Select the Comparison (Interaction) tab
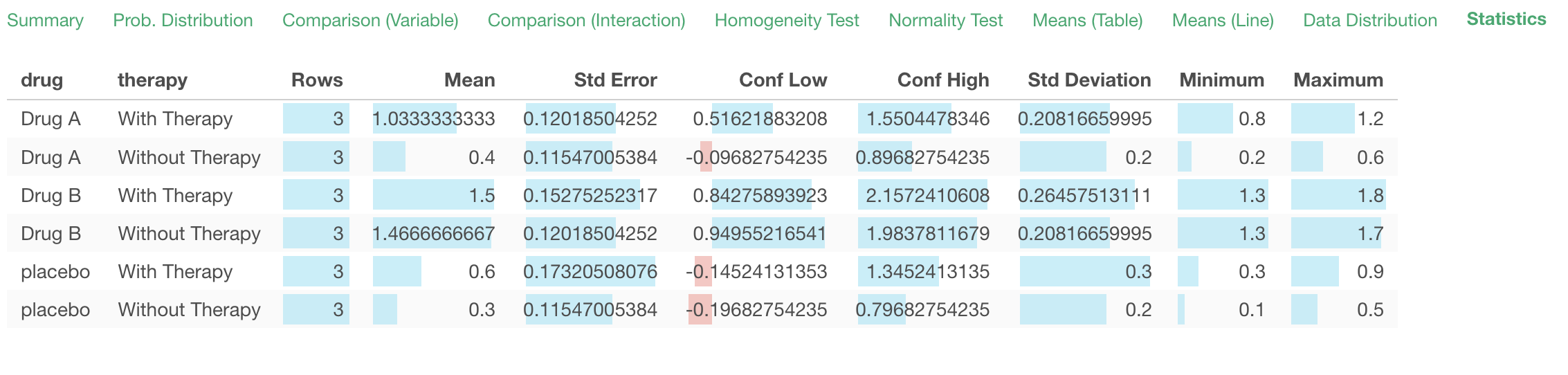Image resolution: width=1568 pixels, height=375 pixels. click(x=586, y=20)
